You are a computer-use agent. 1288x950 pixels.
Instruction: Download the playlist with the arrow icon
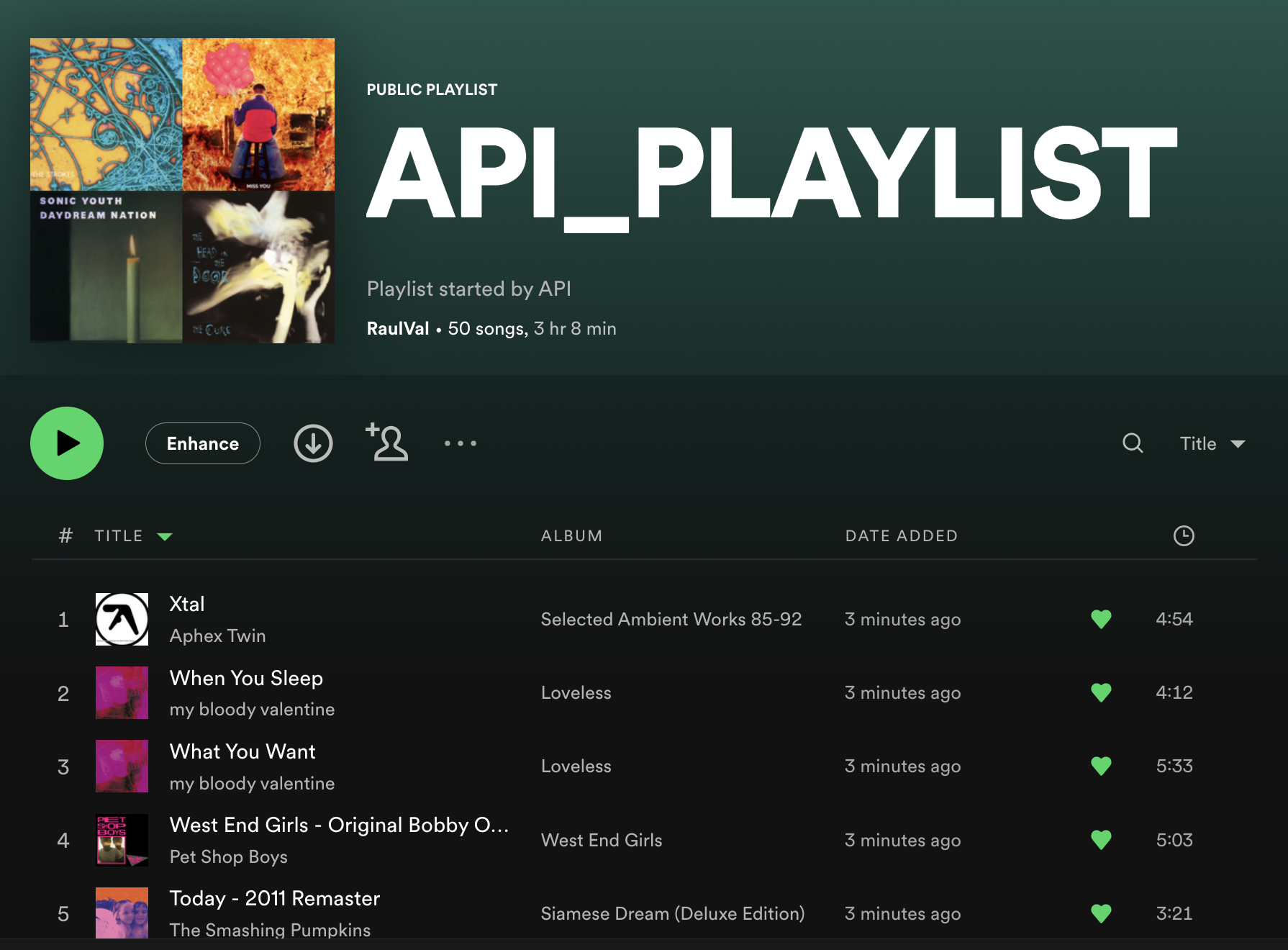pos(313,443)
